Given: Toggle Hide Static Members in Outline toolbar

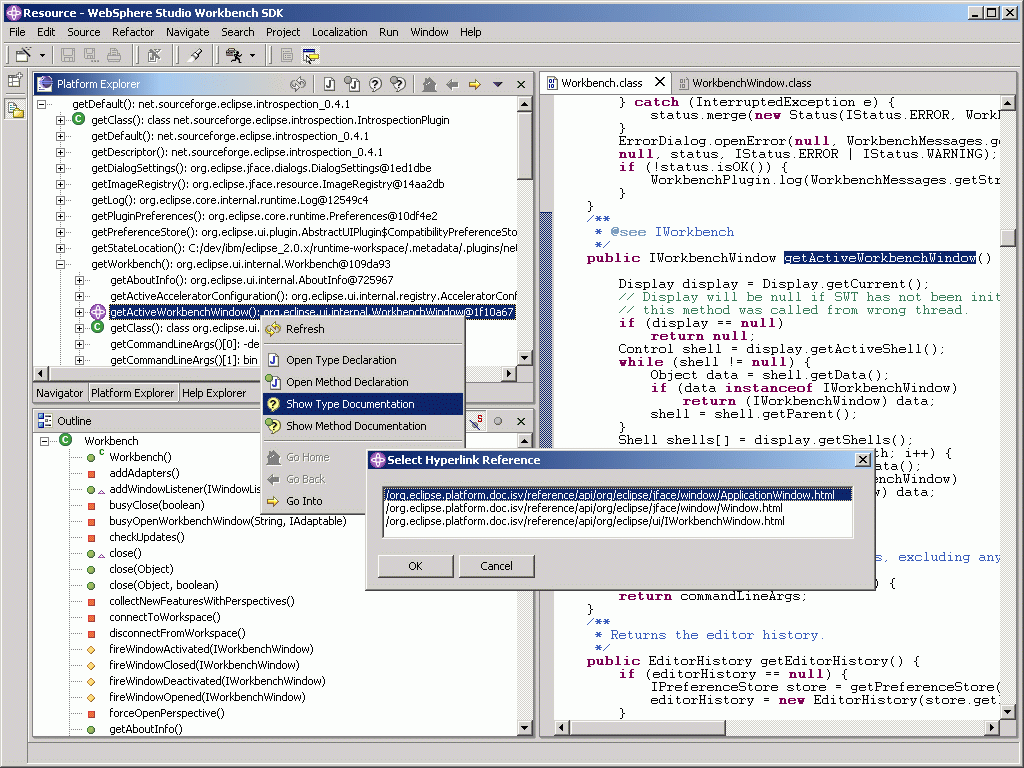Looking at the screenshot, I should tap(475, 421).
